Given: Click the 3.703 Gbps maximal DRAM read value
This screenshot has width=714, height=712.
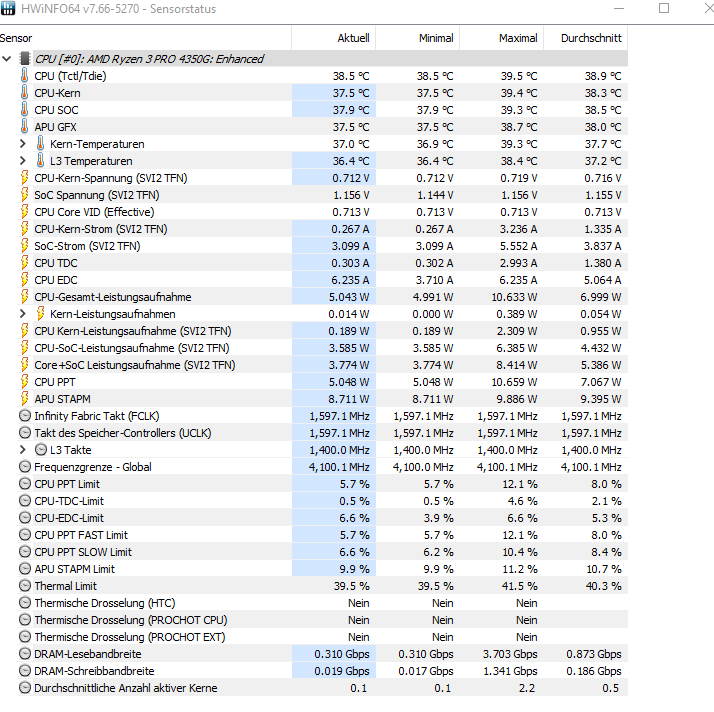Looking at the screenshot, I should (x=510, y=654).
